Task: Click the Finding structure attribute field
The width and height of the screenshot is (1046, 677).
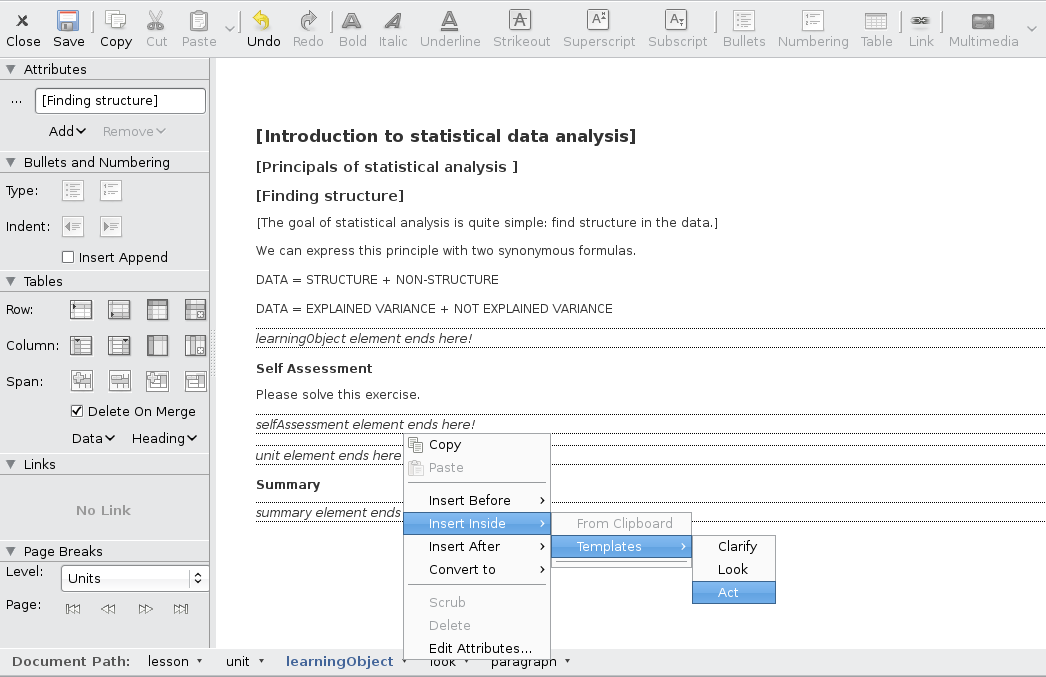Action: [120, 101]
